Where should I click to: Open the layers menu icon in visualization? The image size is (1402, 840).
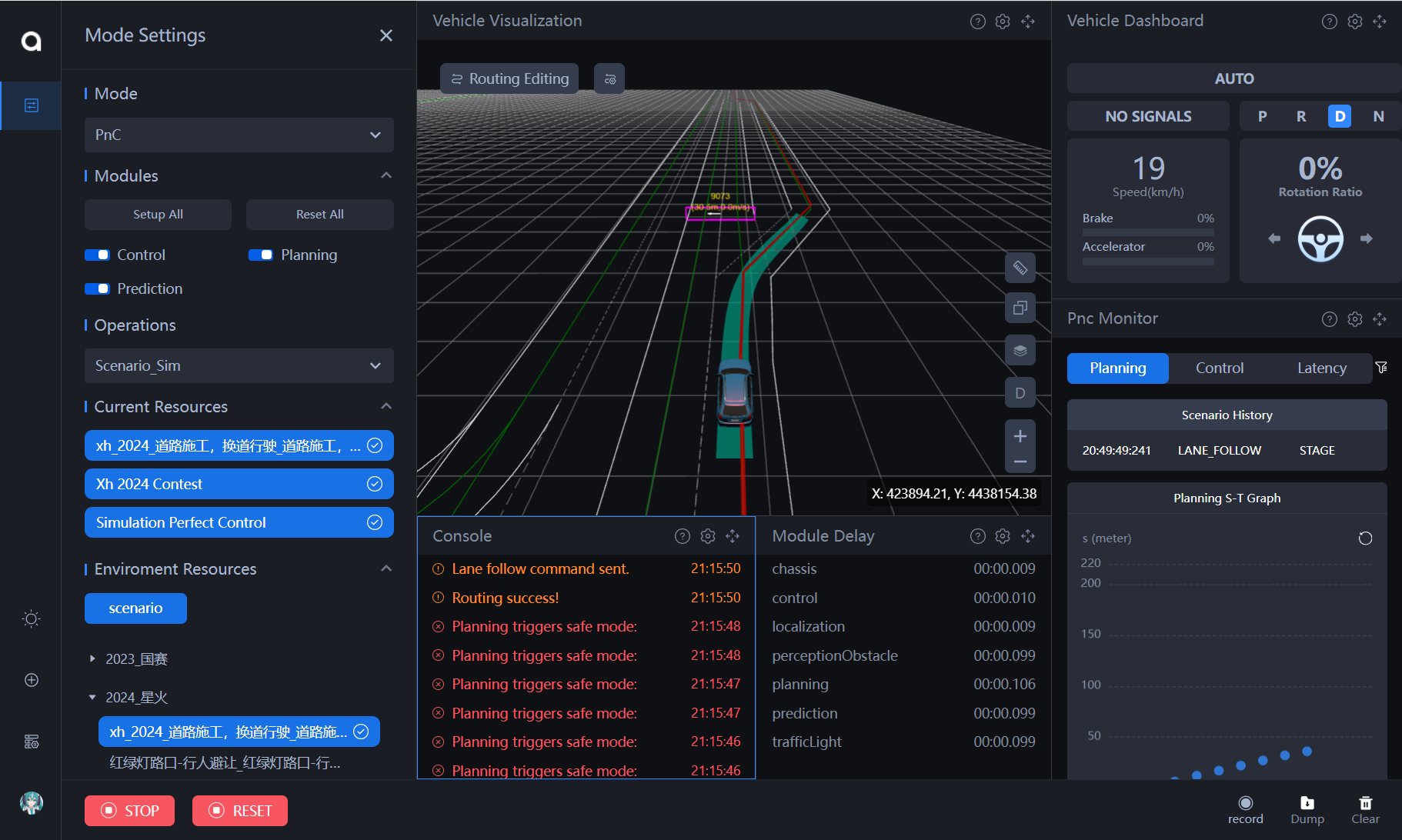[1020, 351]
